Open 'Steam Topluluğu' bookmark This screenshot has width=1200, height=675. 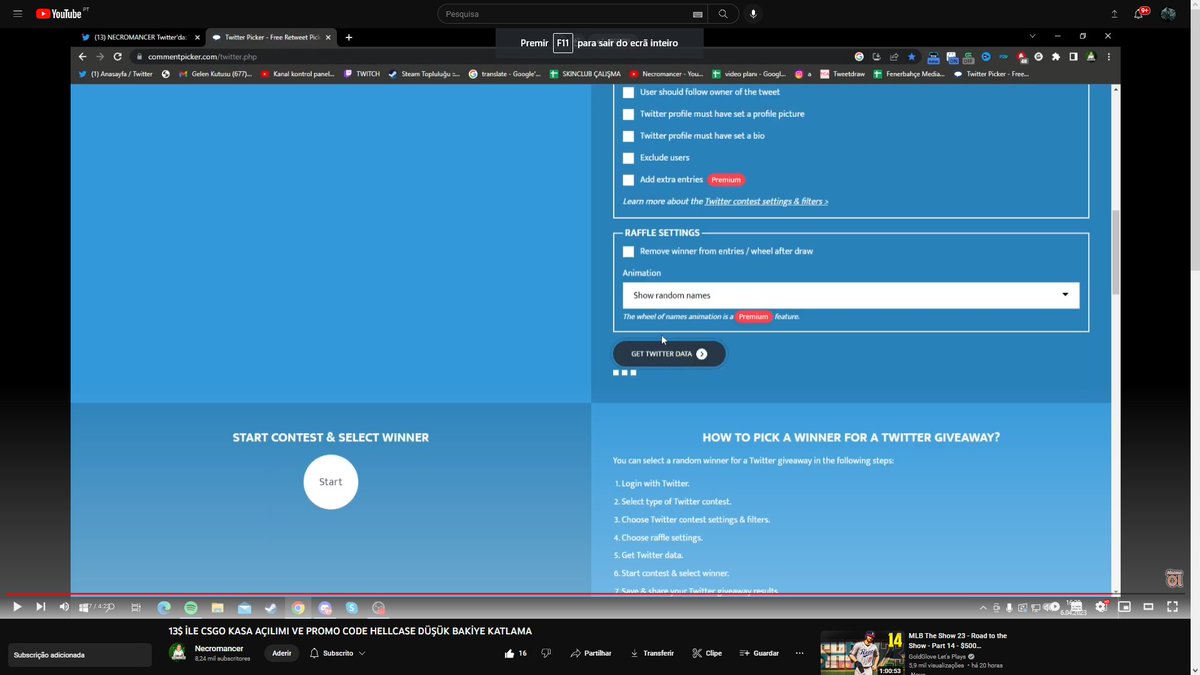coord(424,74)
